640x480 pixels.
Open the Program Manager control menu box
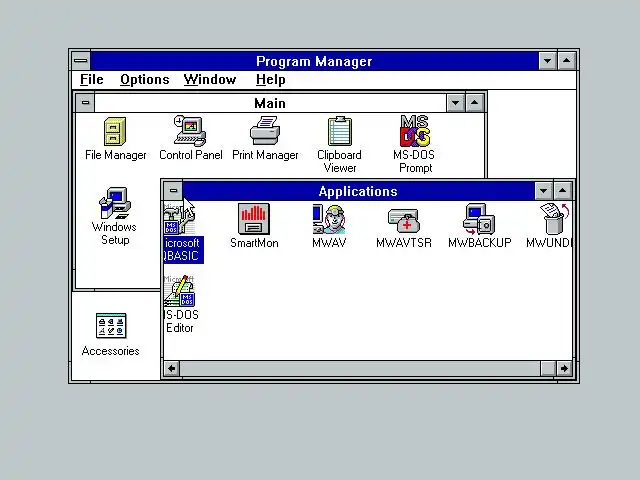coord(81,61)
